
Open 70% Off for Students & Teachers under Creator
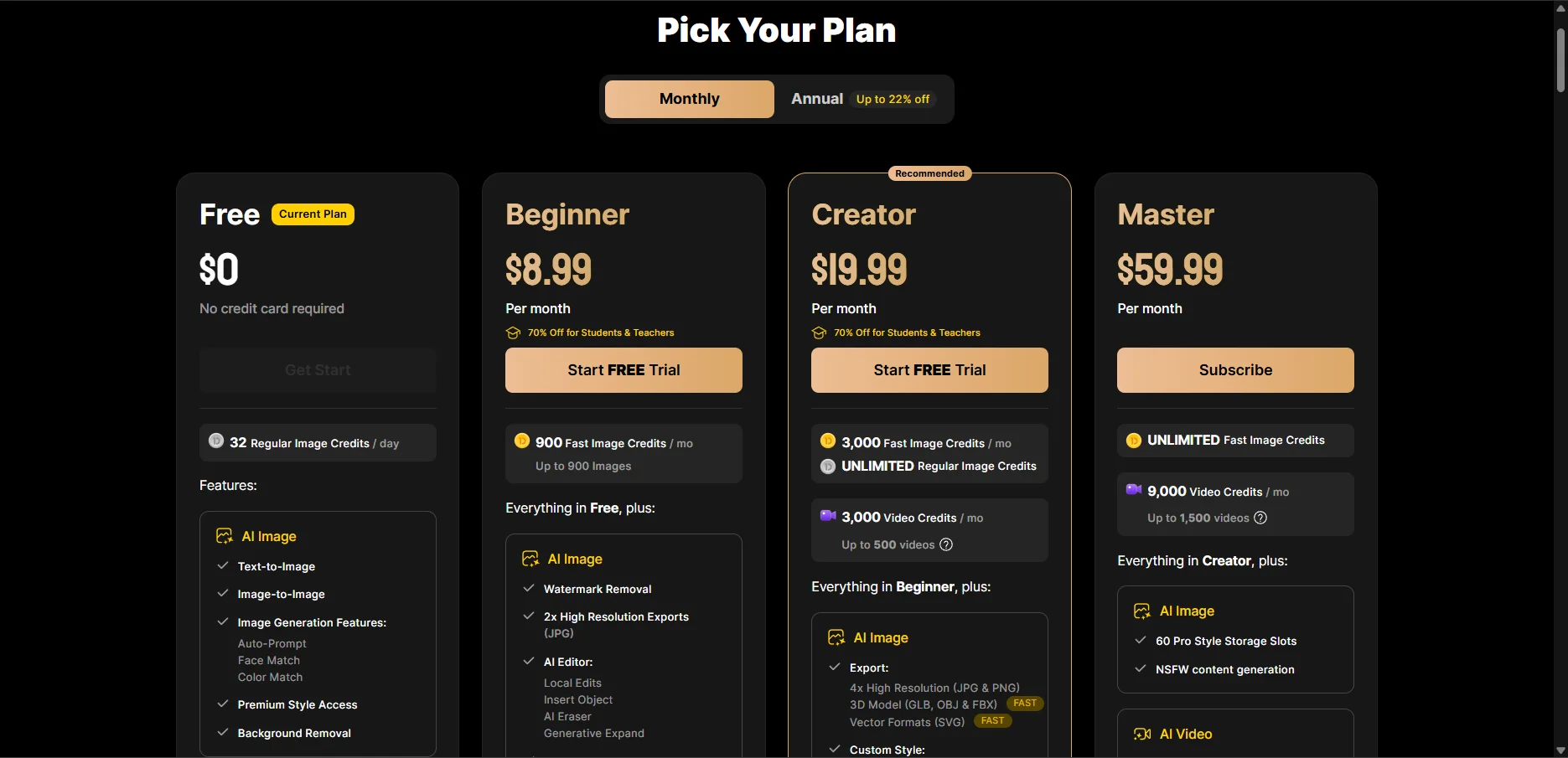click(907, 333)
